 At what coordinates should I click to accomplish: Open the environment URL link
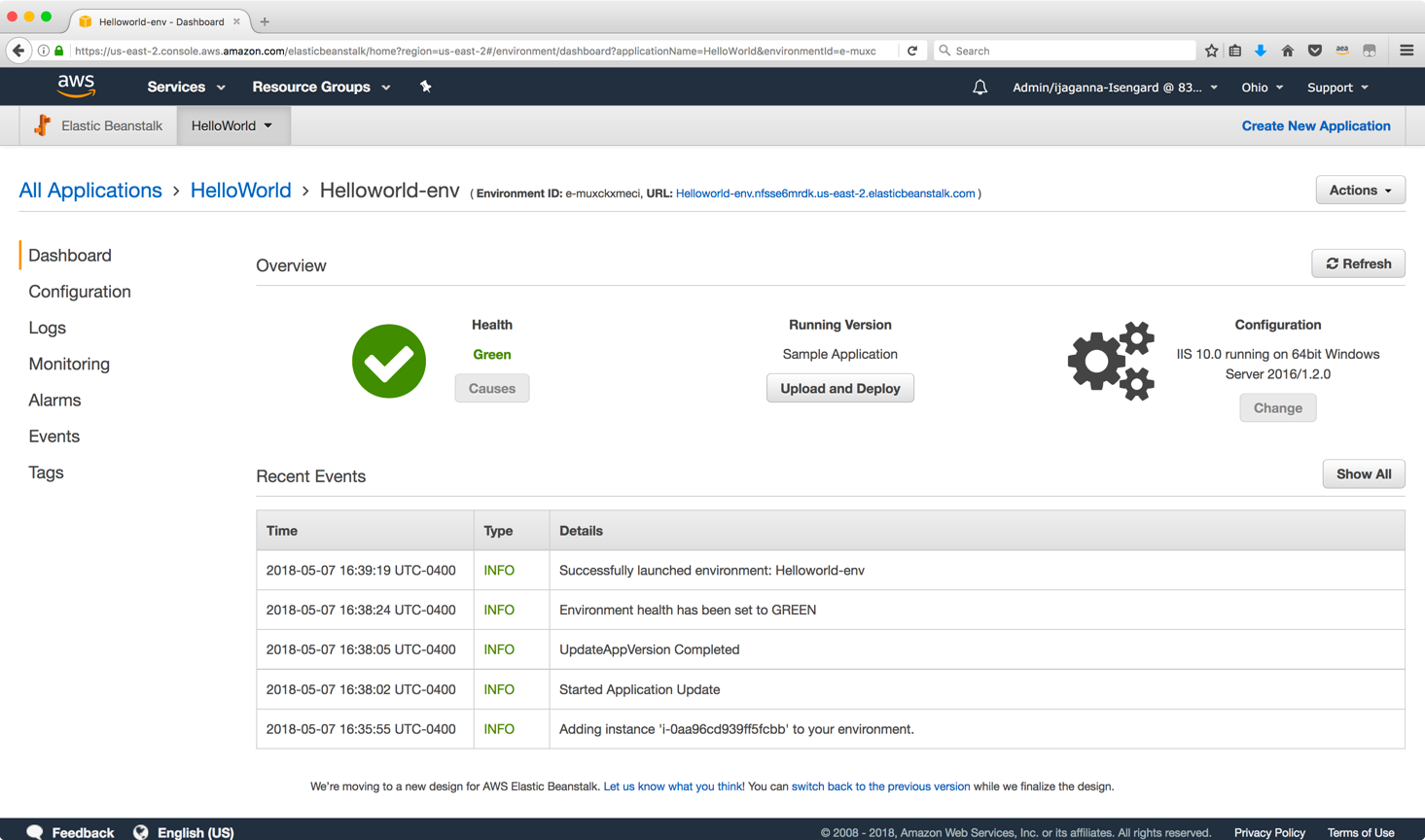point(825,193)
